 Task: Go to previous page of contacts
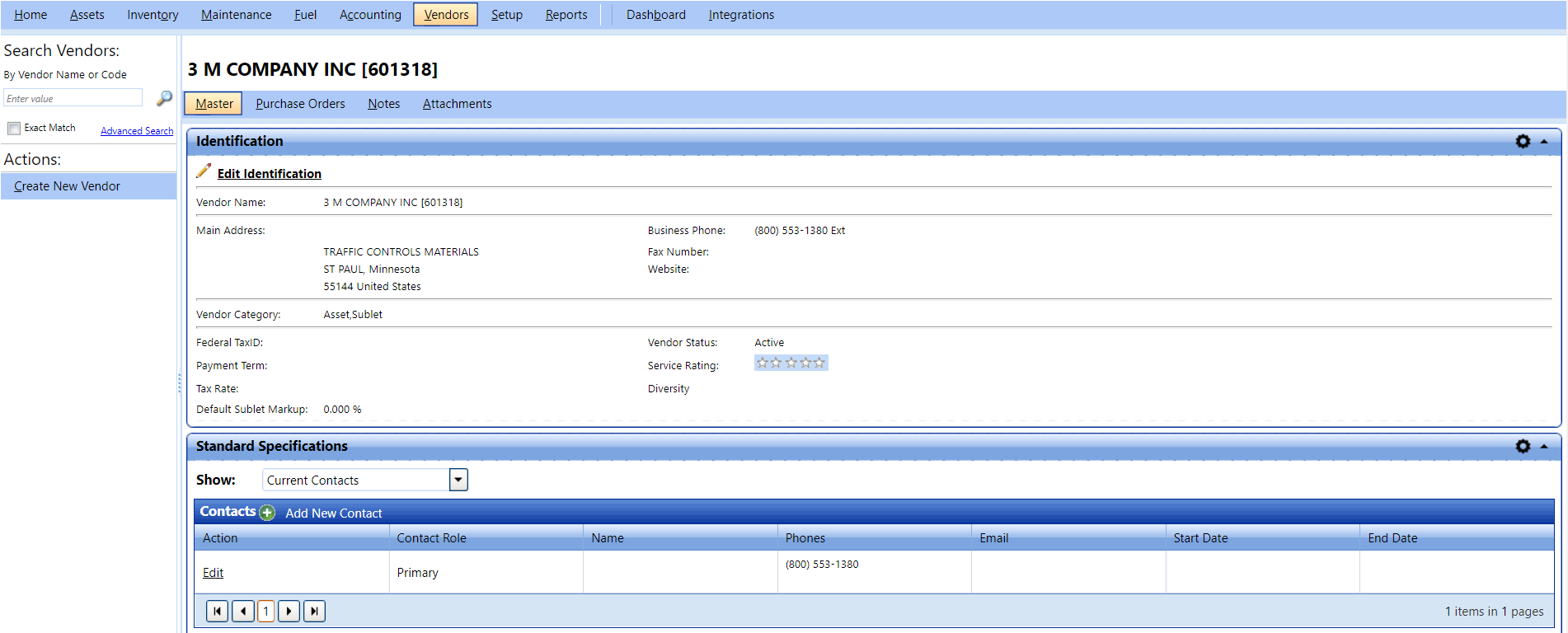click(x=243, y=611)
